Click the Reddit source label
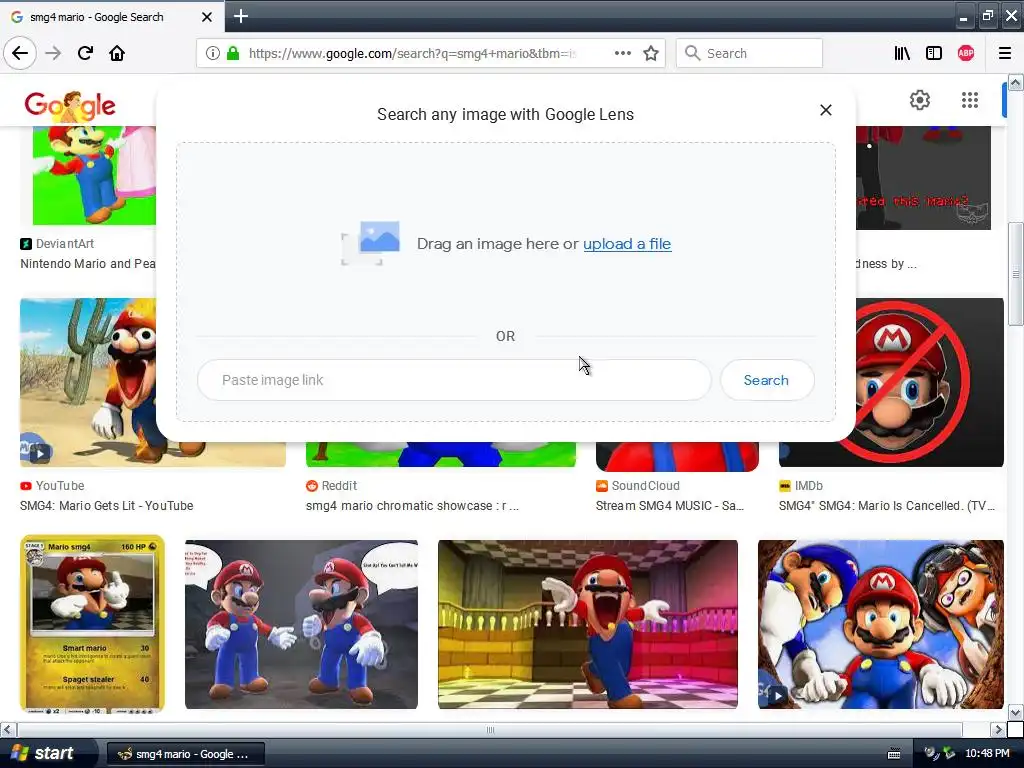1024x768 pixels. point(332,486)
